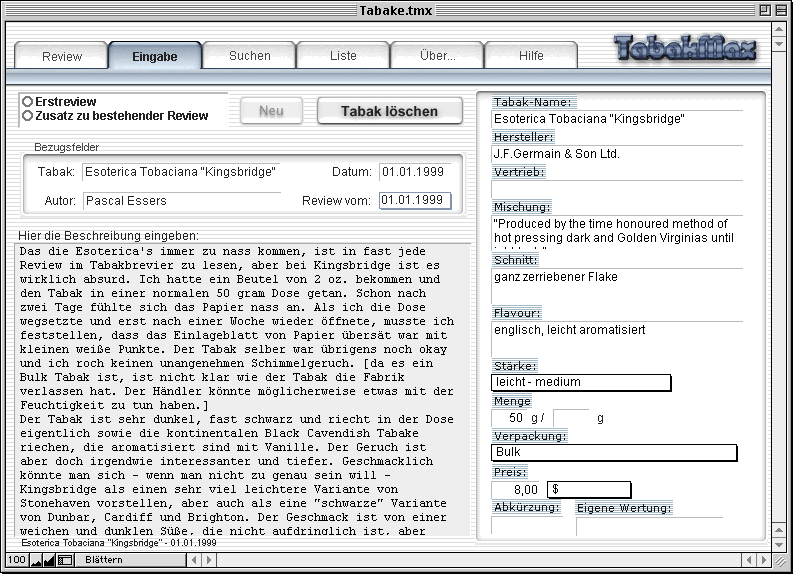Click the Tabak-Name field on right panel
Viewport: 793px width, 574px height.
point(617,119)
